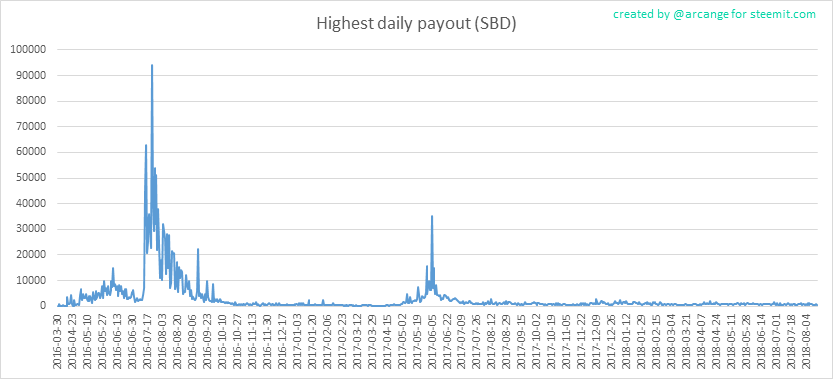Screen dimensions: 833x379
Task: Click the x-axis date 2016-06-30
Action: click(x=132, y=342)
